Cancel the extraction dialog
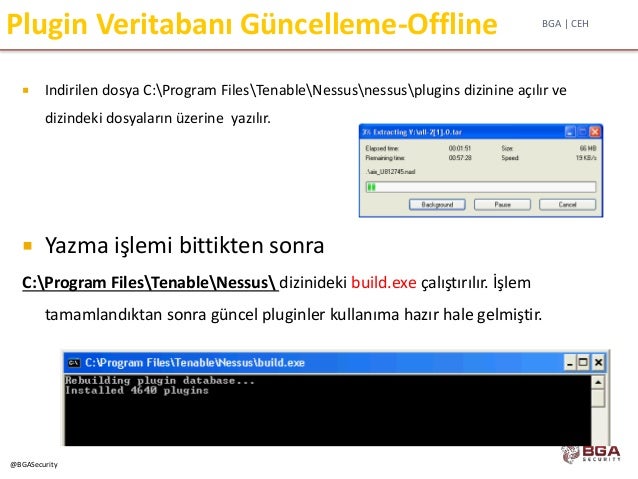 click(567, 204)
